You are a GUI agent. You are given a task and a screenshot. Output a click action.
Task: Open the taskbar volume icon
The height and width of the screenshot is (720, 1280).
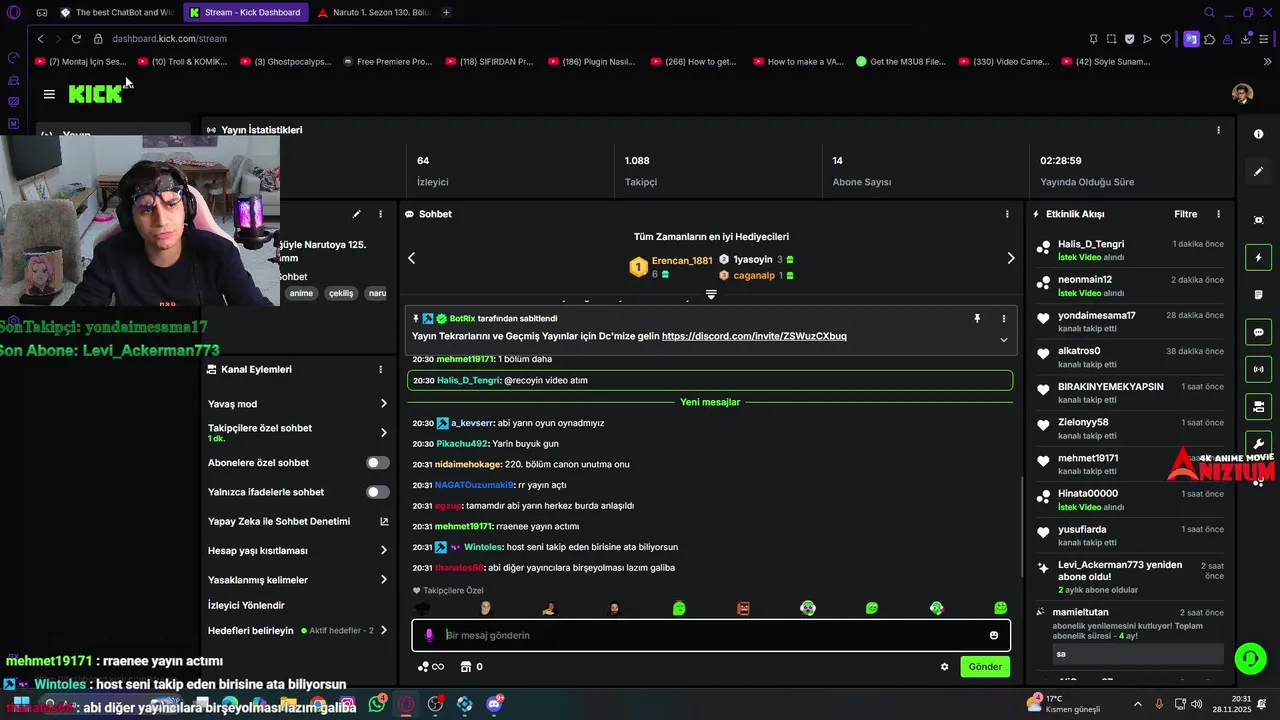[1197, 704]
